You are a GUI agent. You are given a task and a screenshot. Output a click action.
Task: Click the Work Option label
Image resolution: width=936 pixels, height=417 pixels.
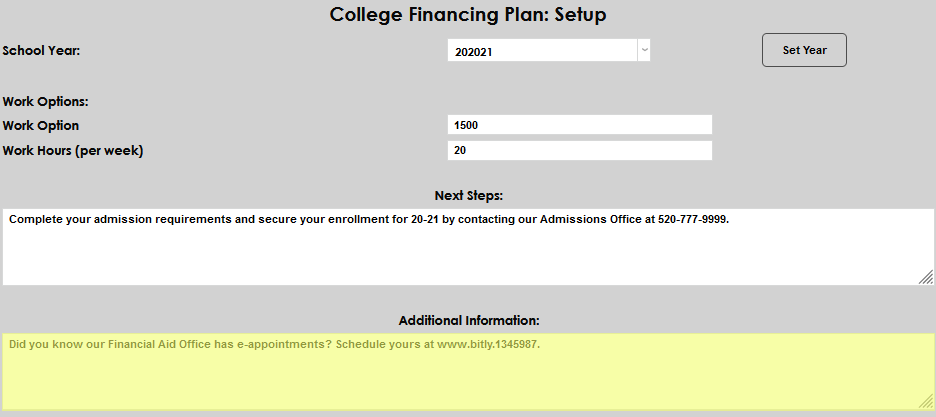(41, 126)
